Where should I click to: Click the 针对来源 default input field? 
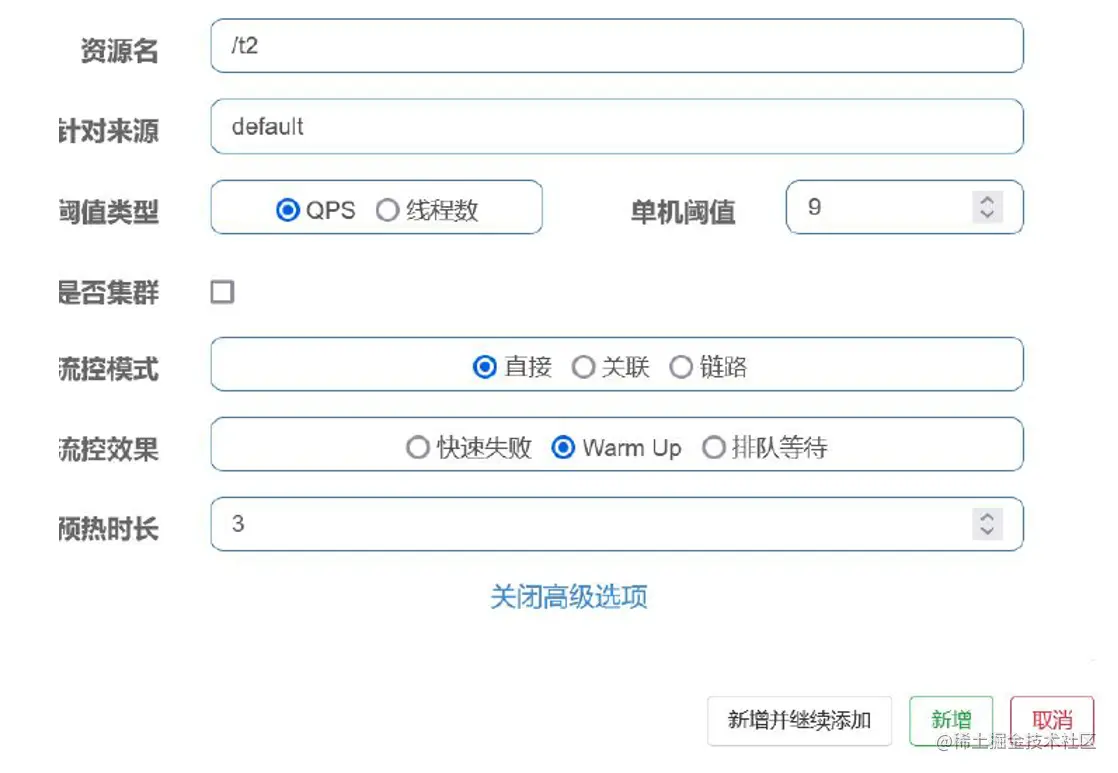tap(616, 127)
